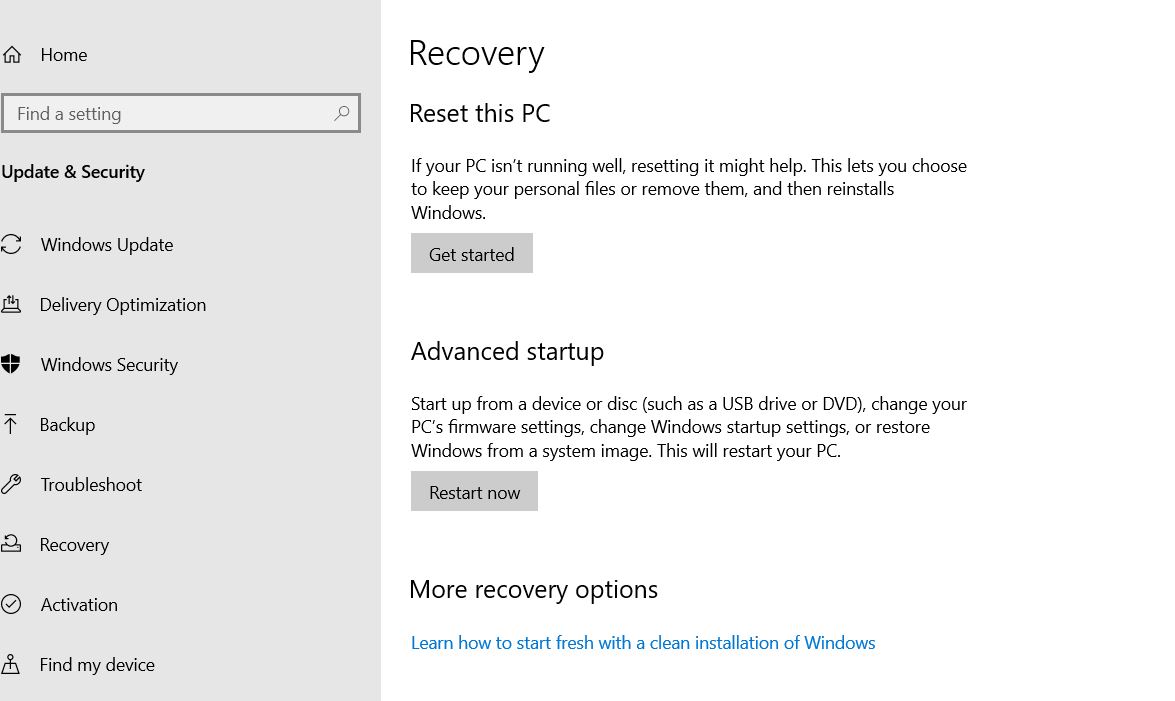Click the Delivery Optimization icon
The image size is (1175, 701).
tap(10, 304)
